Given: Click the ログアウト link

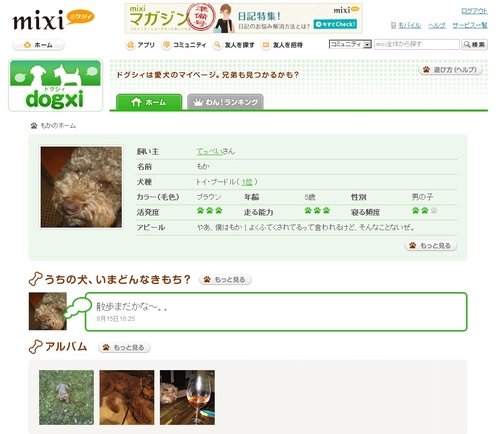Looking at the screenshot, I should (474, 11).
